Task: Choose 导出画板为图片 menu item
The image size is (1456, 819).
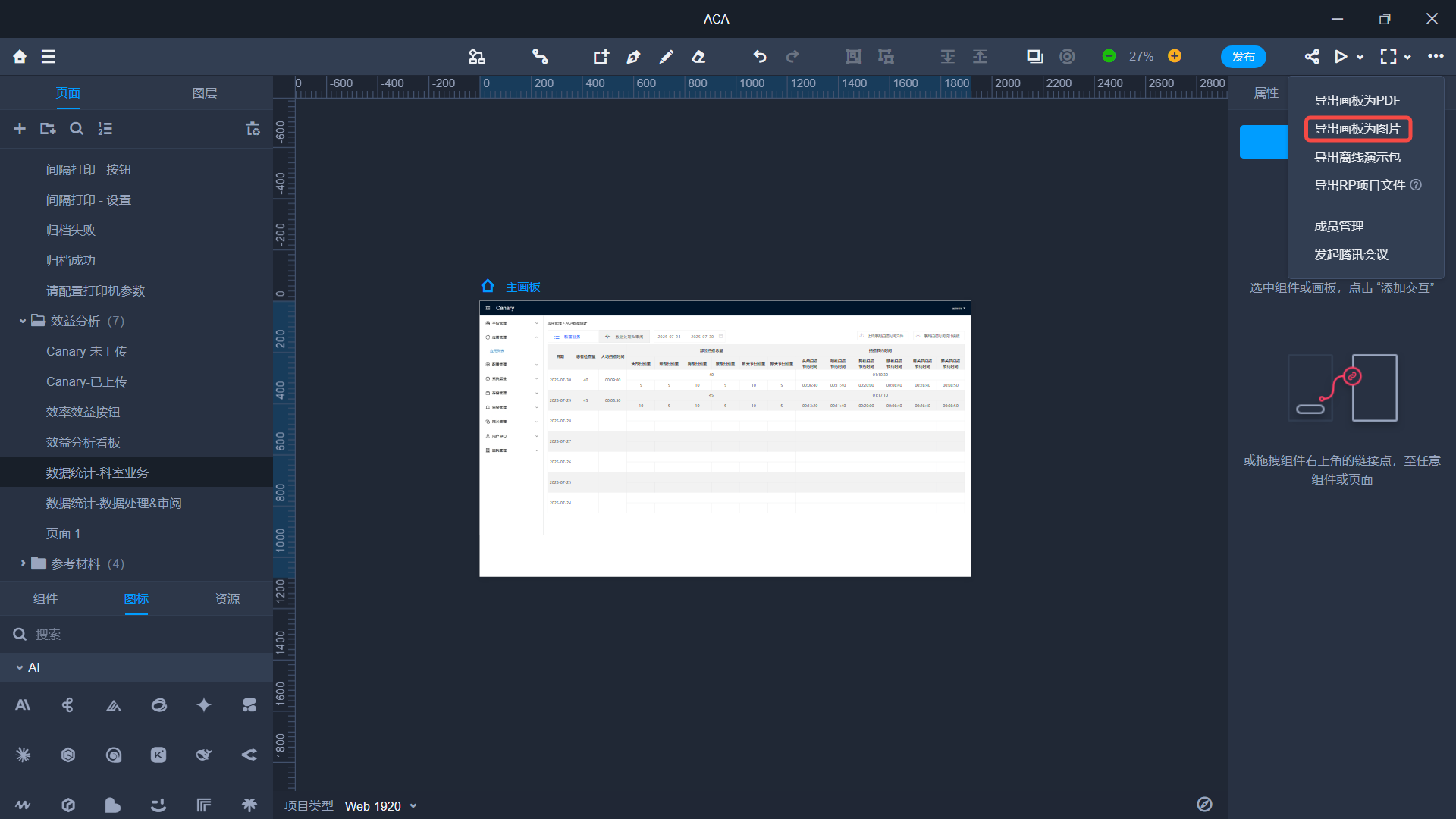Action: pos(1357,129)
